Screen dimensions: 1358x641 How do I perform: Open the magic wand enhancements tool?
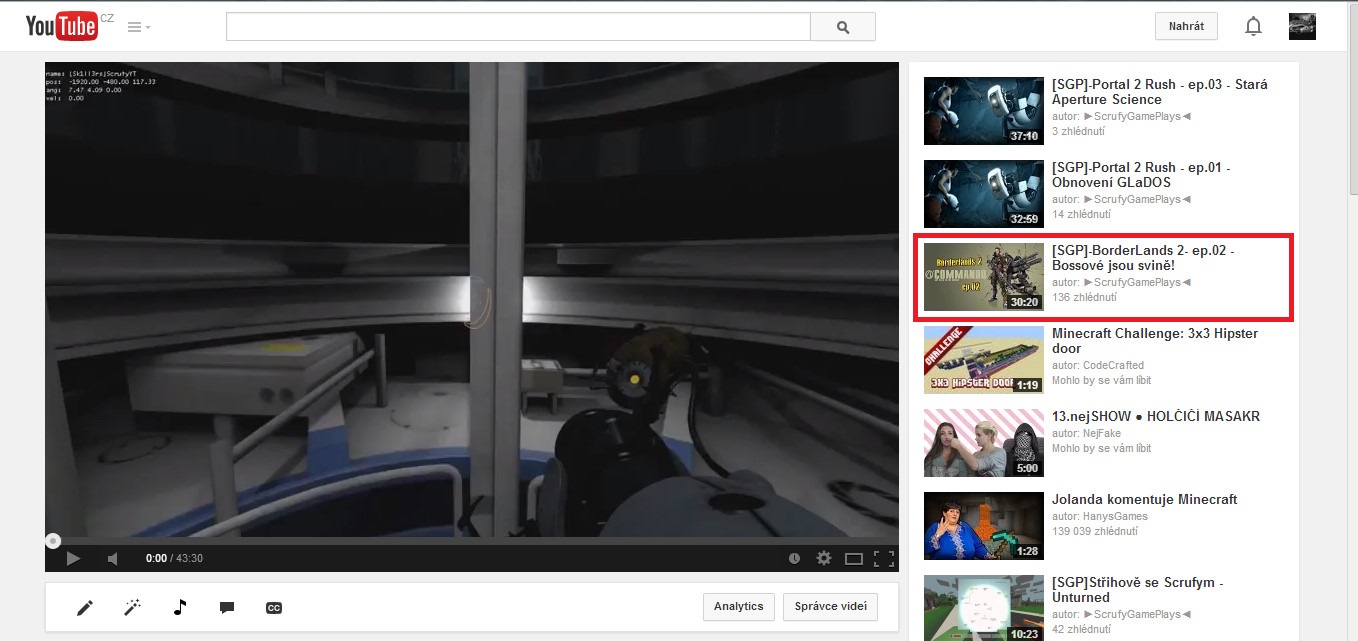[132, 607]
